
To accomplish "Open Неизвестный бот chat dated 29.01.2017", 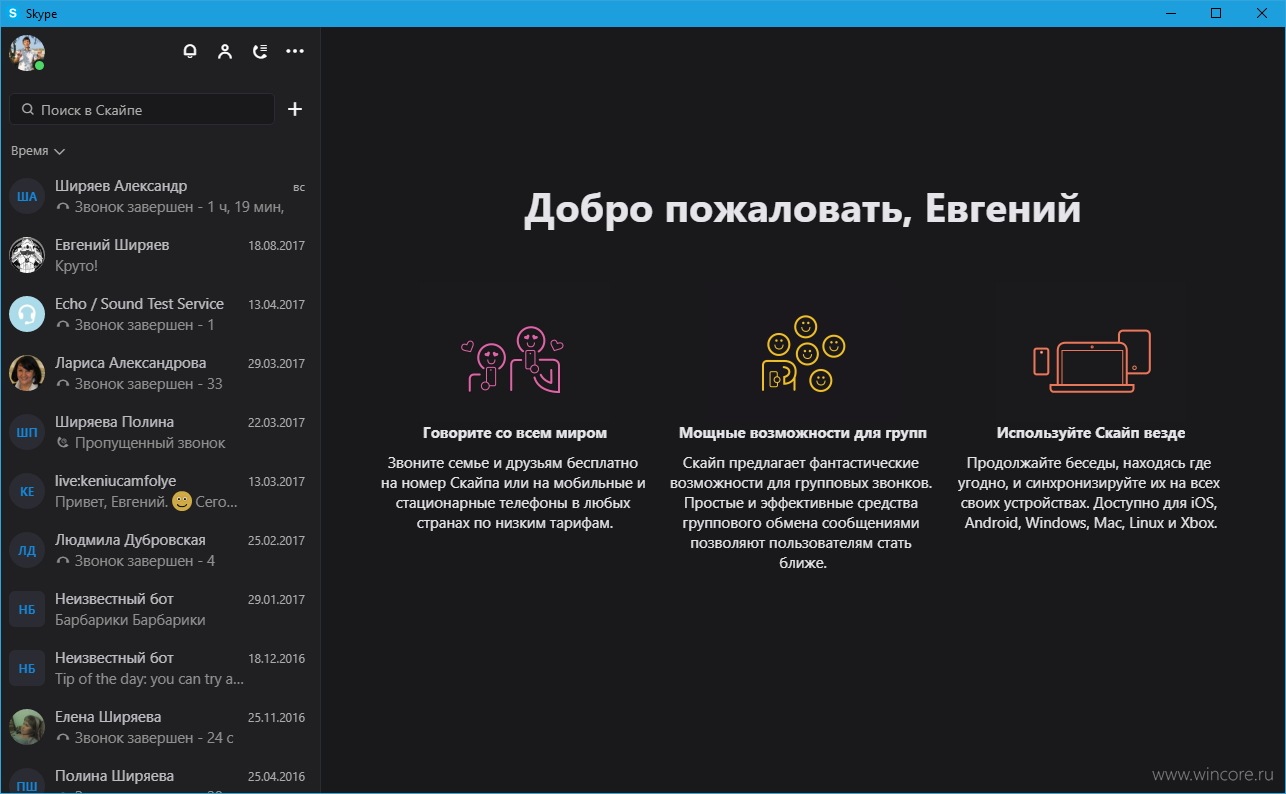I will pyautogui.click(x=160, y=609).
